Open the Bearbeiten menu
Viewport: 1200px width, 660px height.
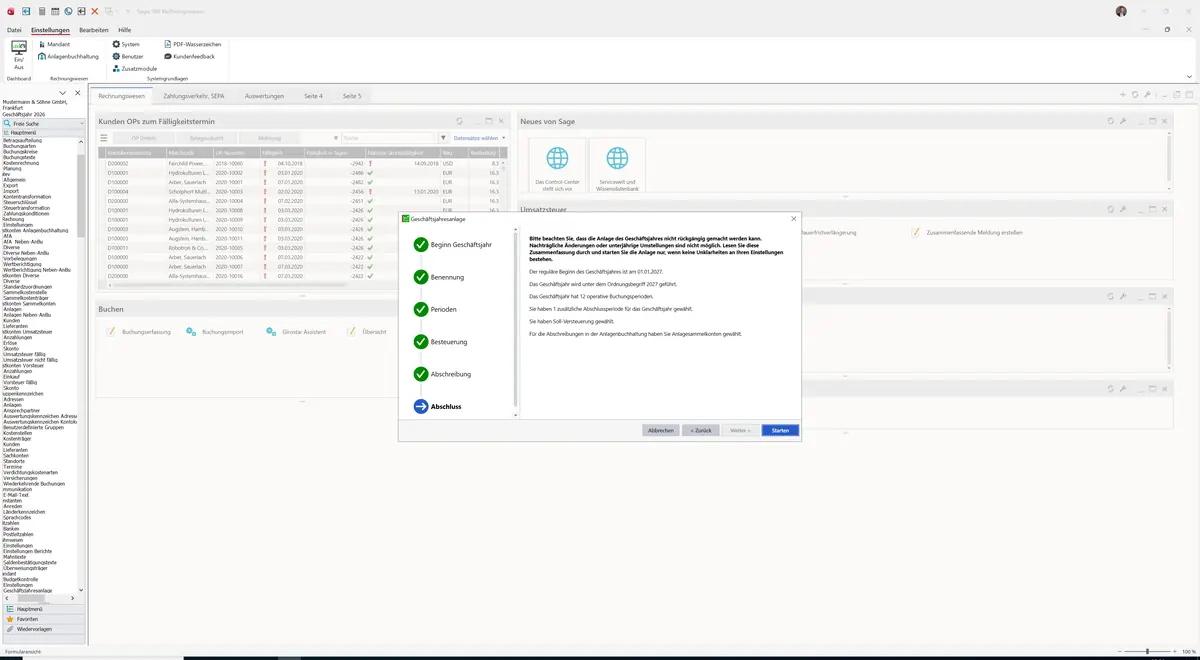[94, 30]
